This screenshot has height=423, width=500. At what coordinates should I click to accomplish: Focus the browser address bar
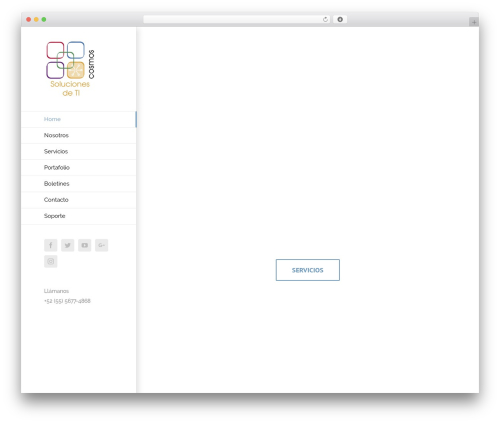237,19
